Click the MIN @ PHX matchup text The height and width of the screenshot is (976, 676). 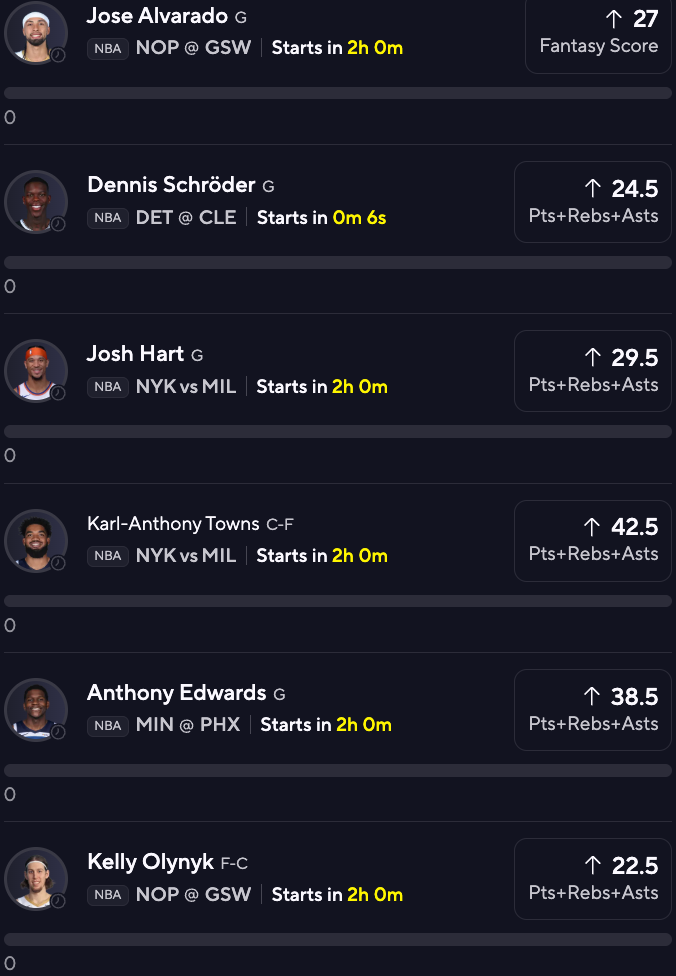coord(188,725)
